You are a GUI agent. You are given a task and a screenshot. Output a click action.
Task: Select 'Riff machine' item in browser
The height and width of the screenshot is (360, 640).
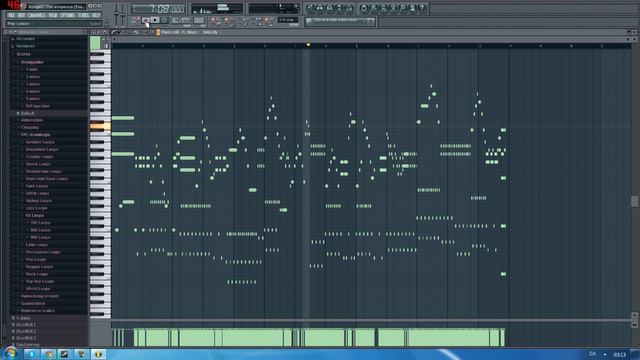tap(37, 106)
